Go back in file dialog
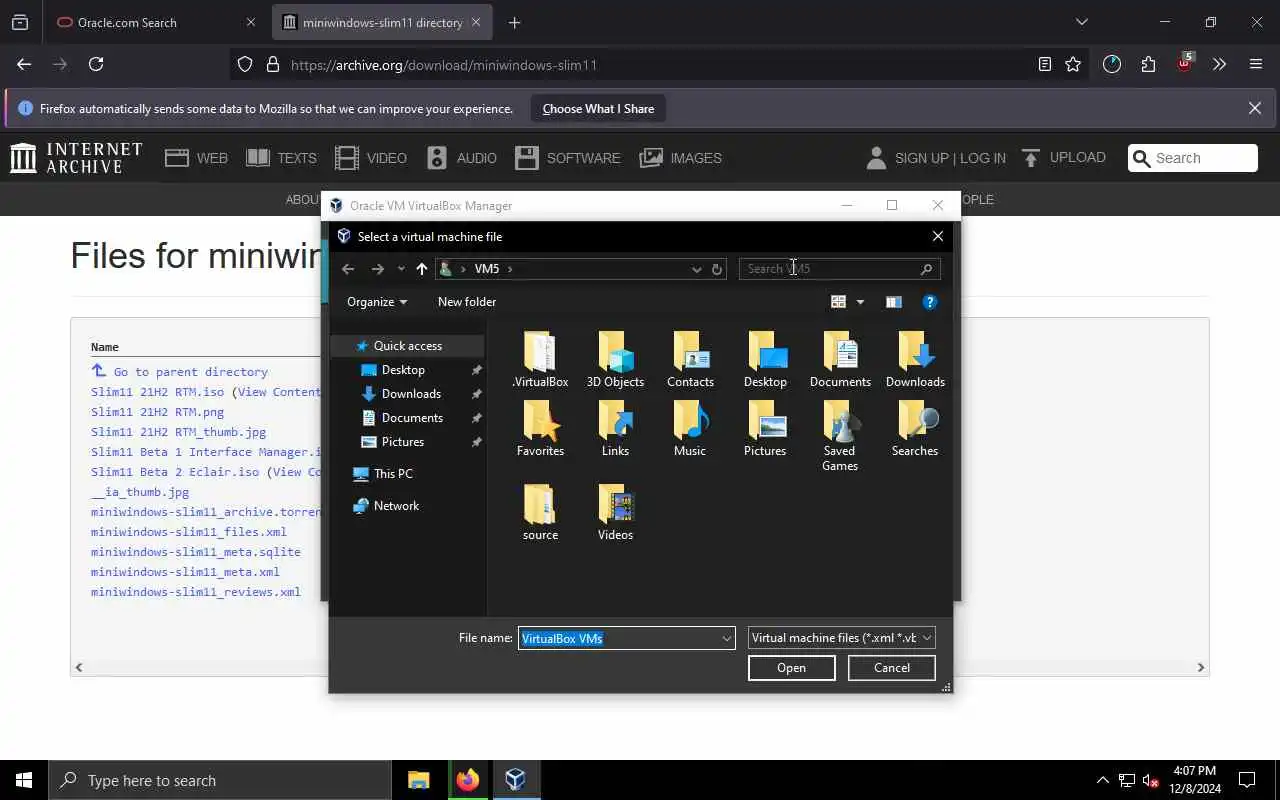This screenshot has height=800, width=1280. [348, 269]
